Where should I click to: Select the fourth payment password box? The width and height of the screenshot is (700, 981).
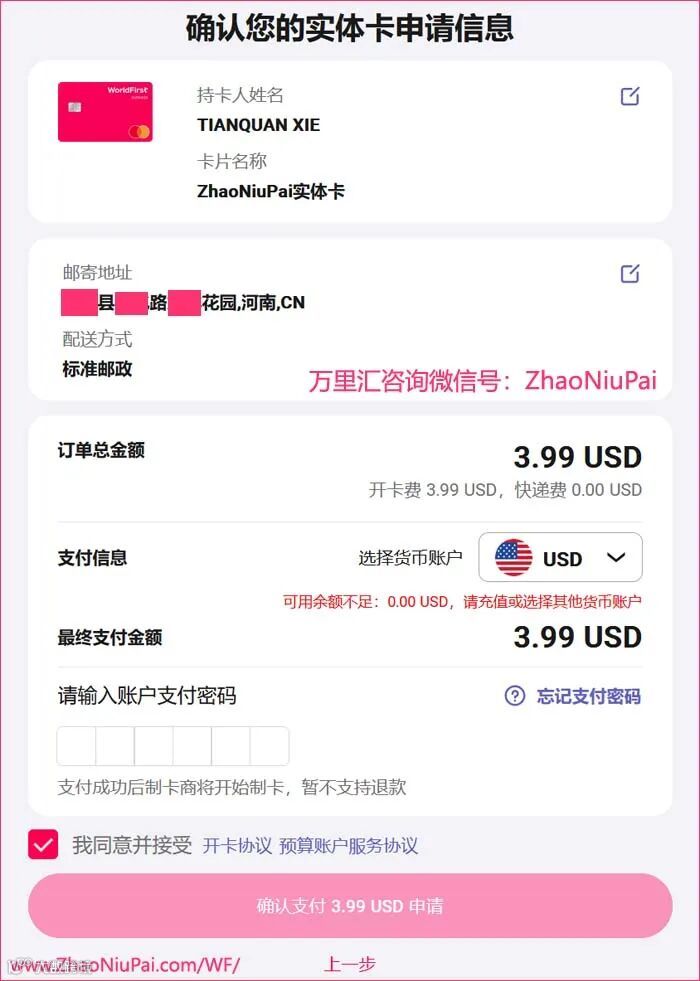click(x=193, y=746)
